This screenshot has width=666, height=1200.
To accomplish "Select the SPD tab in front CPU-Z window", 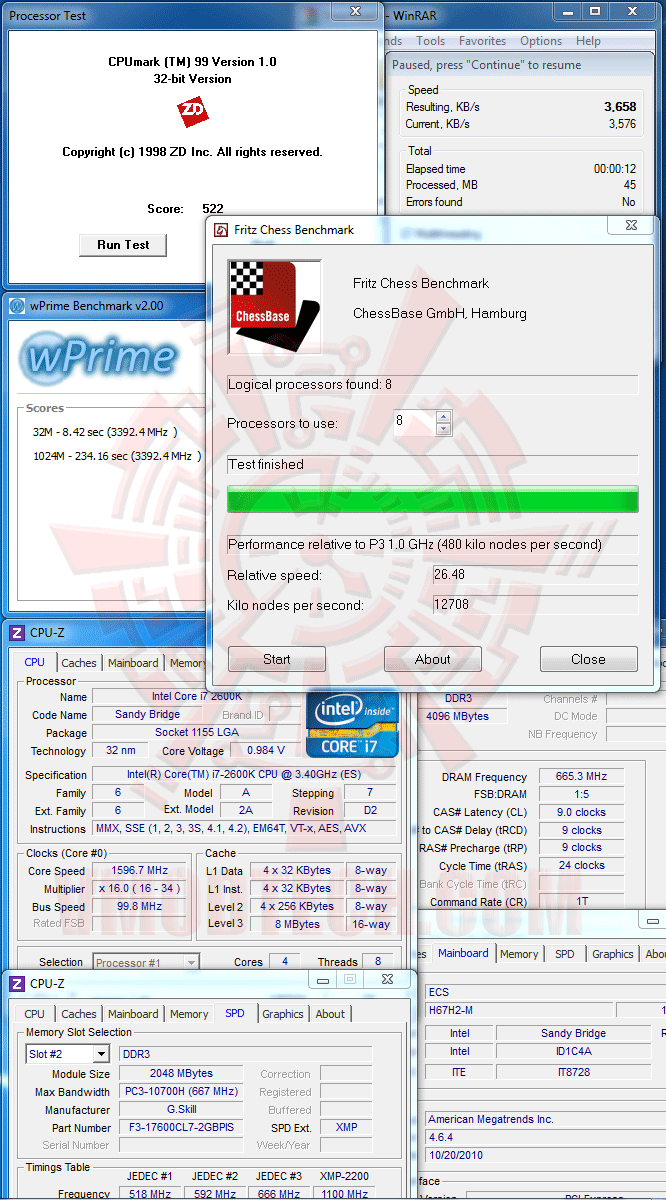I will click(234, 1013).
